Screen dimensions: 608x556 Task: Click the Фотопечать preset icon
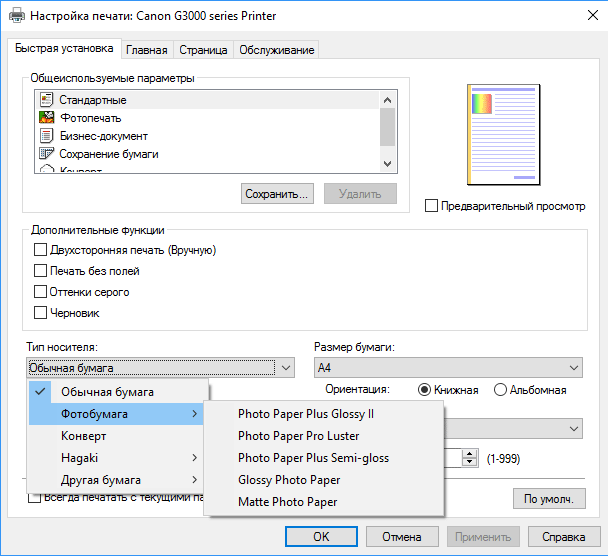[x=46, y=117]
